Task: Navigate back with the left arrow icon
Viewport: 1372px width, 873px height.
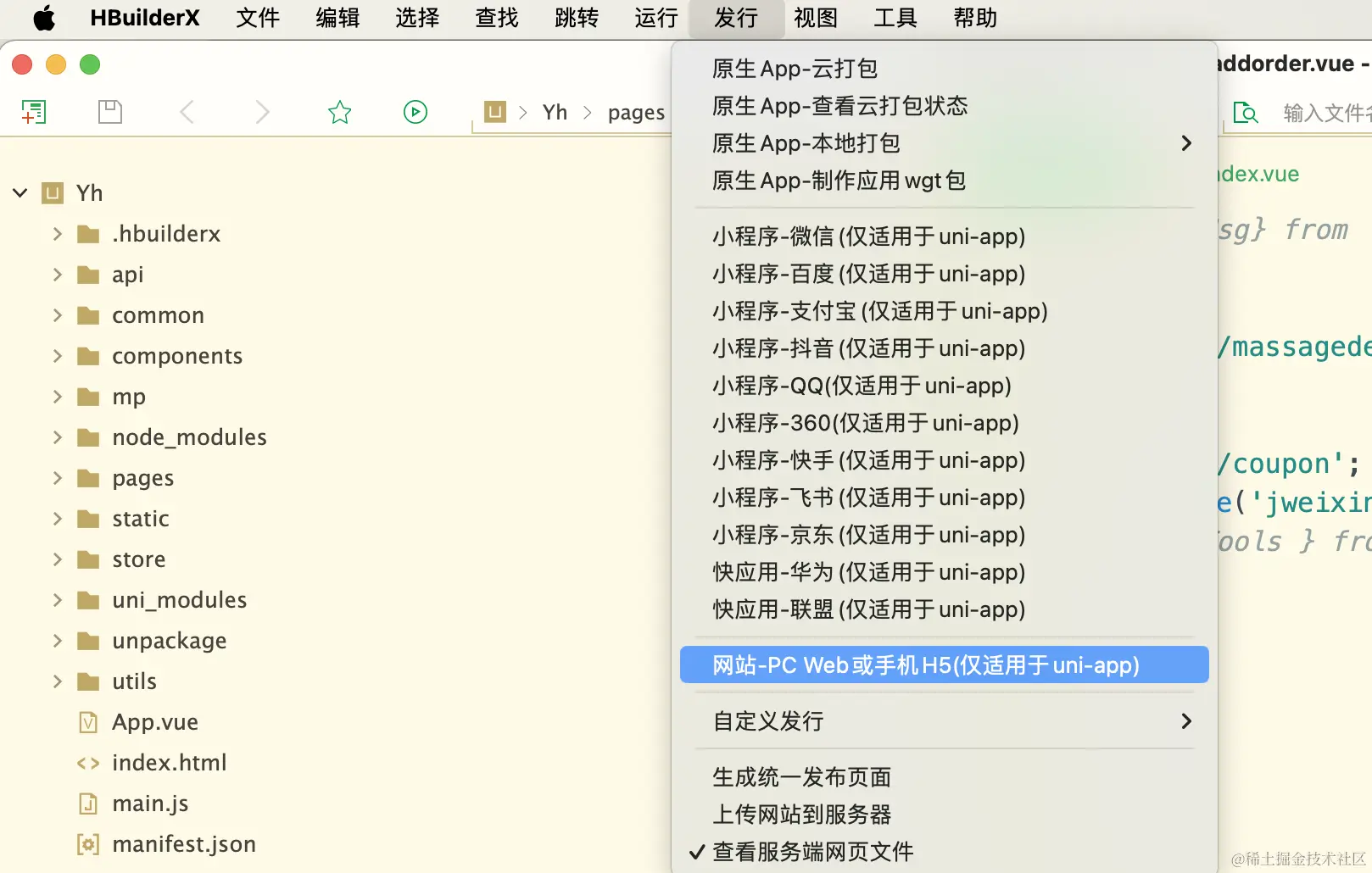Action: pos(187,112)
